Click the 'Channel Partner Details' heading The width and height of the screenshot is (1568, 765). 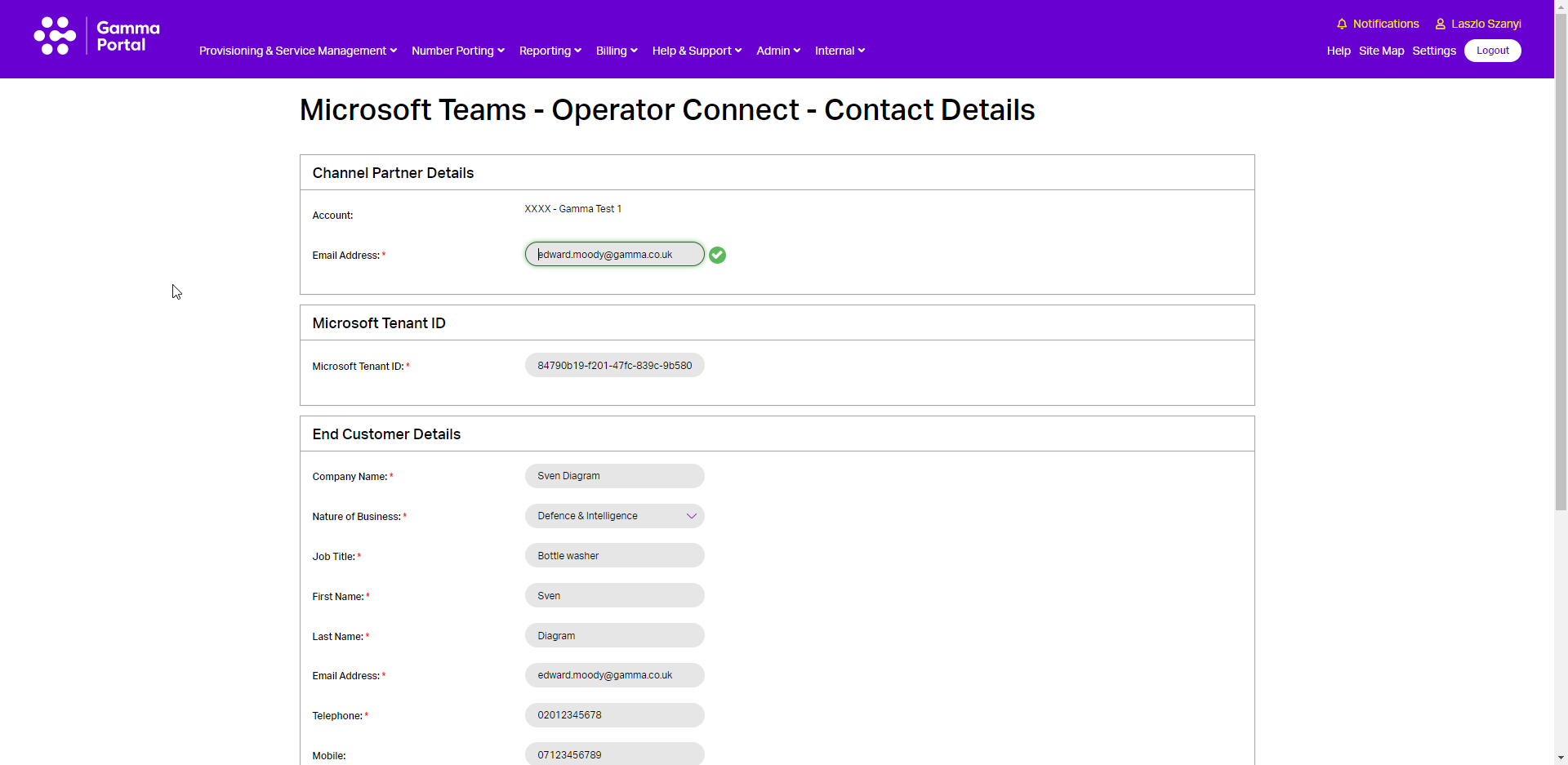(393, 173)
